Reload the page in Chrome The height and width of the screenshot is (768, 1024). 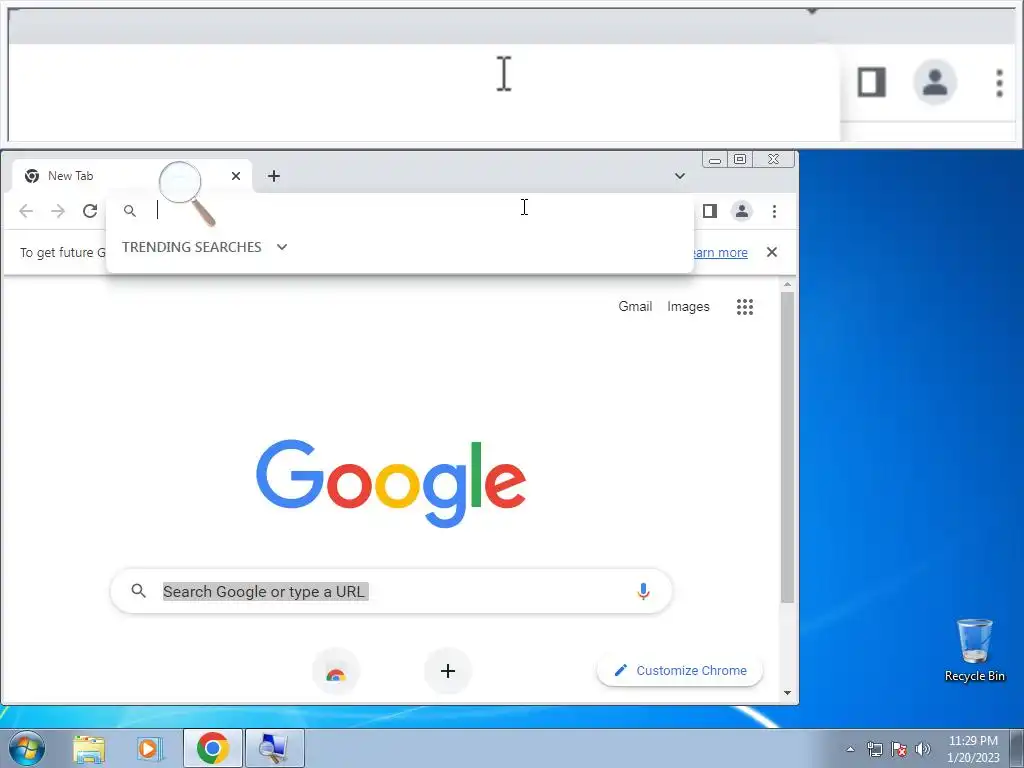90,211
